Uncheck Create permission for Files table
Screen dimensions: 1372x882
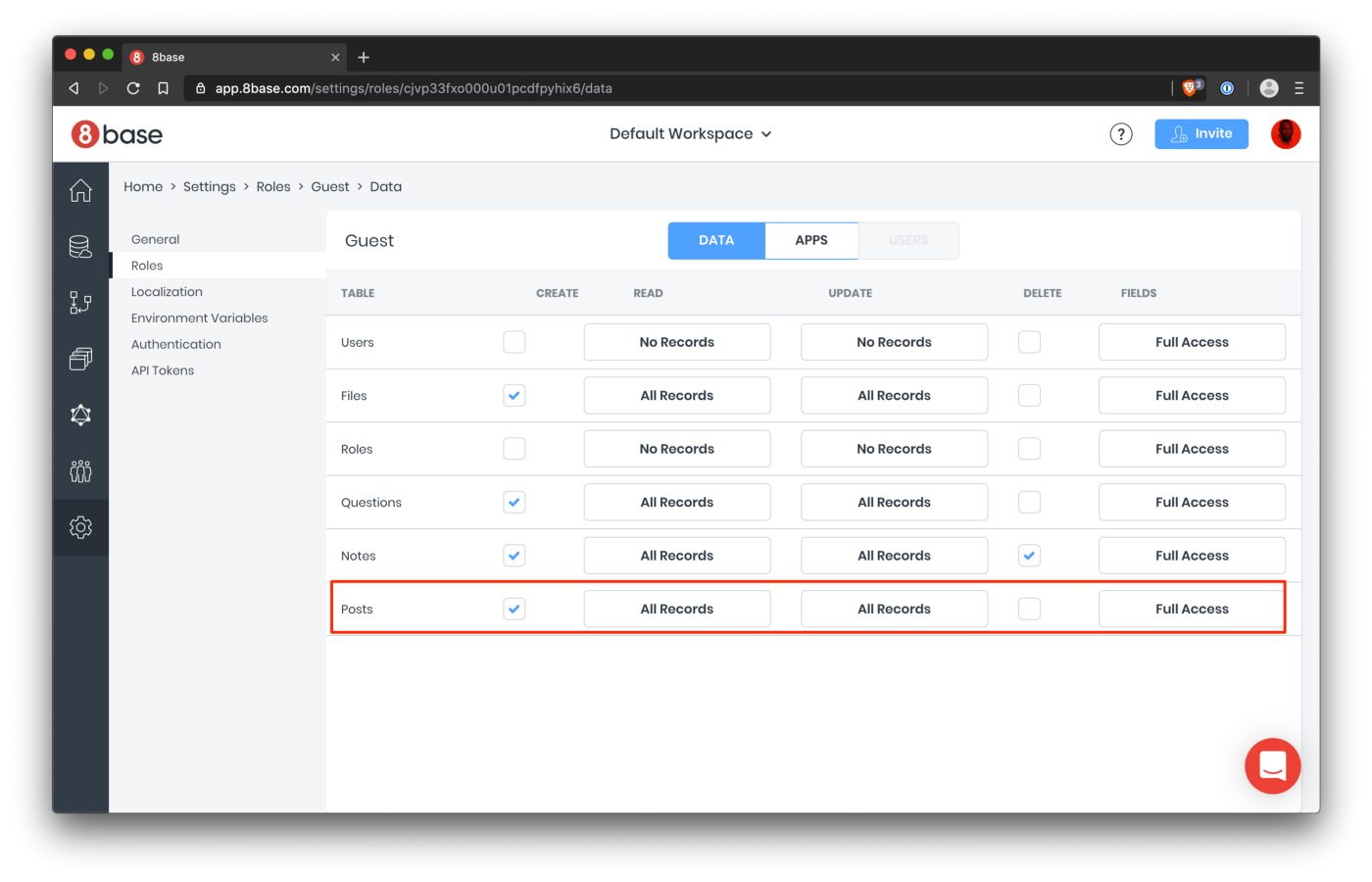514,395
